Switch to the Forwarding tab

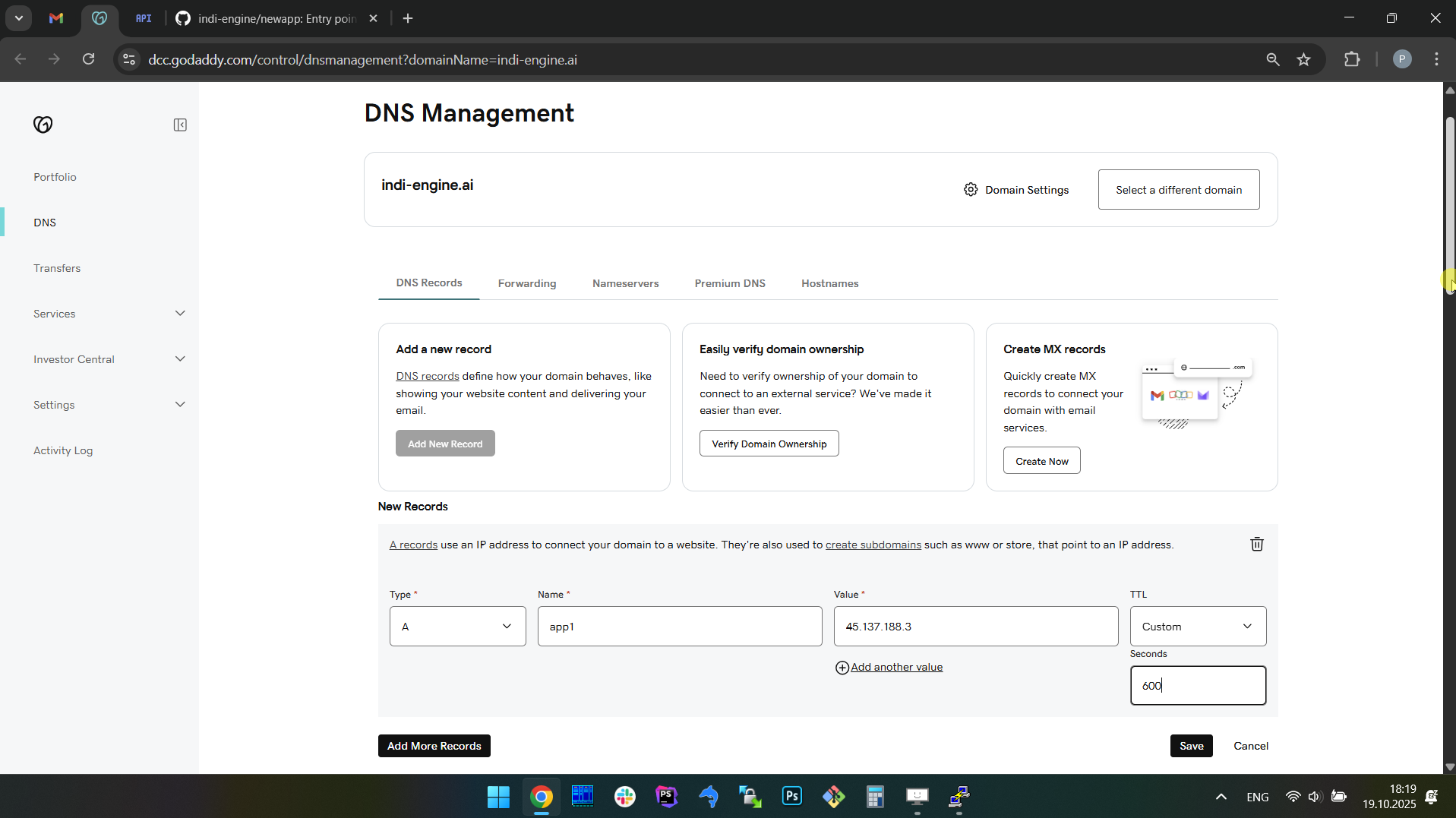[527, 283]
